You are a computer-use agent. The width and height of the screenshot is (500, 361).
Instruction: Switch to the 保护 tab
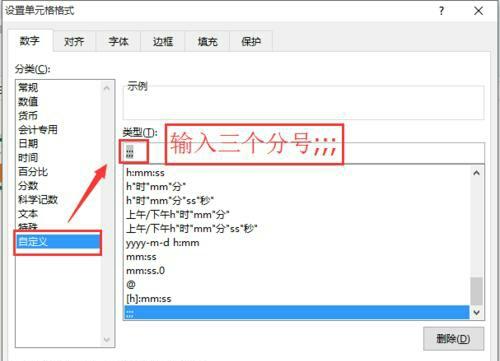click(251, 41)
